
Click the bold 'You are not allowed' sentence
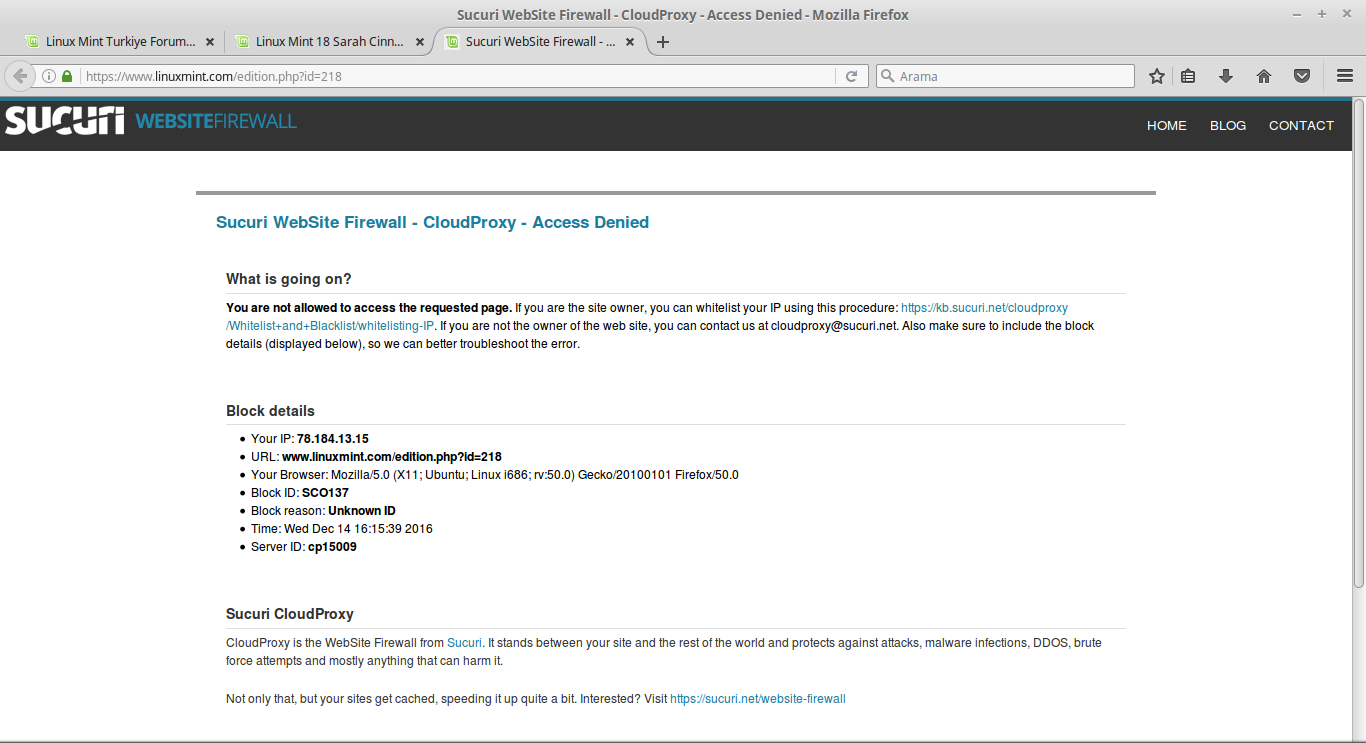(369, 308)
